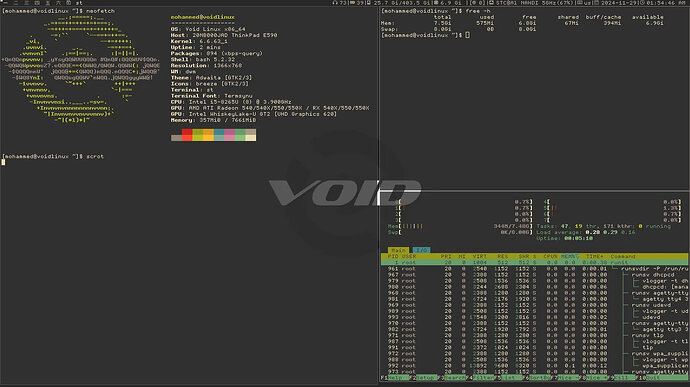The width and height of the screenshot is (690, 387).
Task: Click F8 Nice + in htop
Action: coord(594,378)
